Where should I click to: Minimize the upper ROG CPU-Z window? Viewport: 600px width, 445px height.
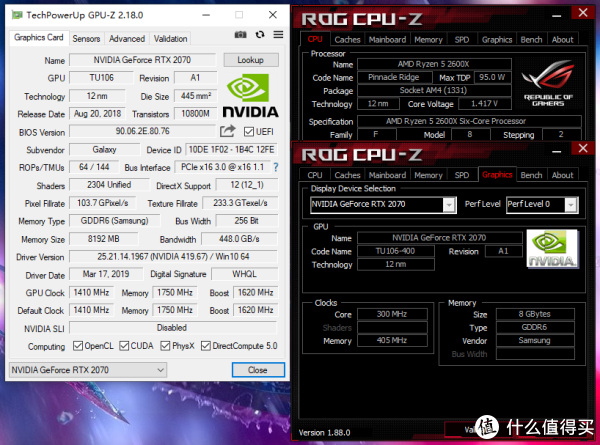(x=556, y=16)
